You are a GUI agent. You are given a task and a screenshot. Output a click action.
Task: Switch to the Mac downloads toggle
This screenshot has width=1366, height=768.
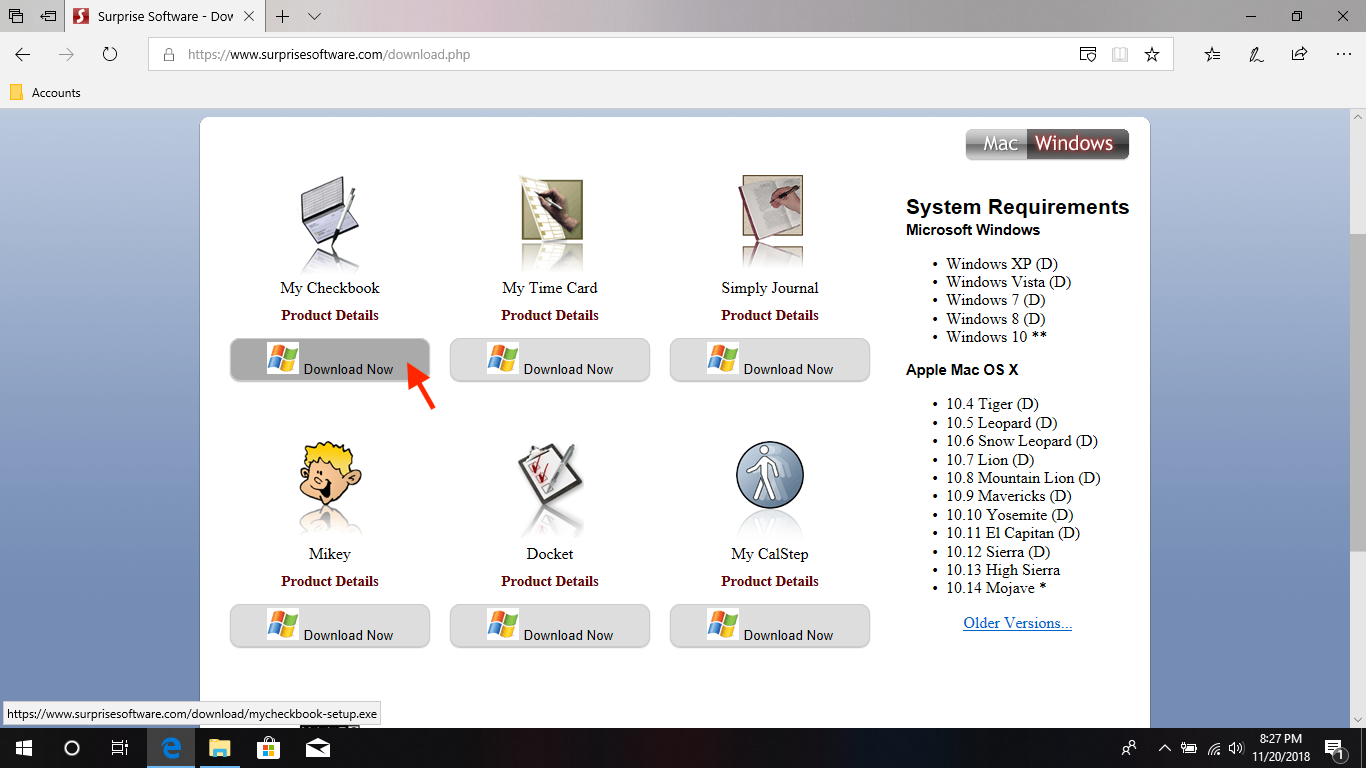[x=999, y=144]
